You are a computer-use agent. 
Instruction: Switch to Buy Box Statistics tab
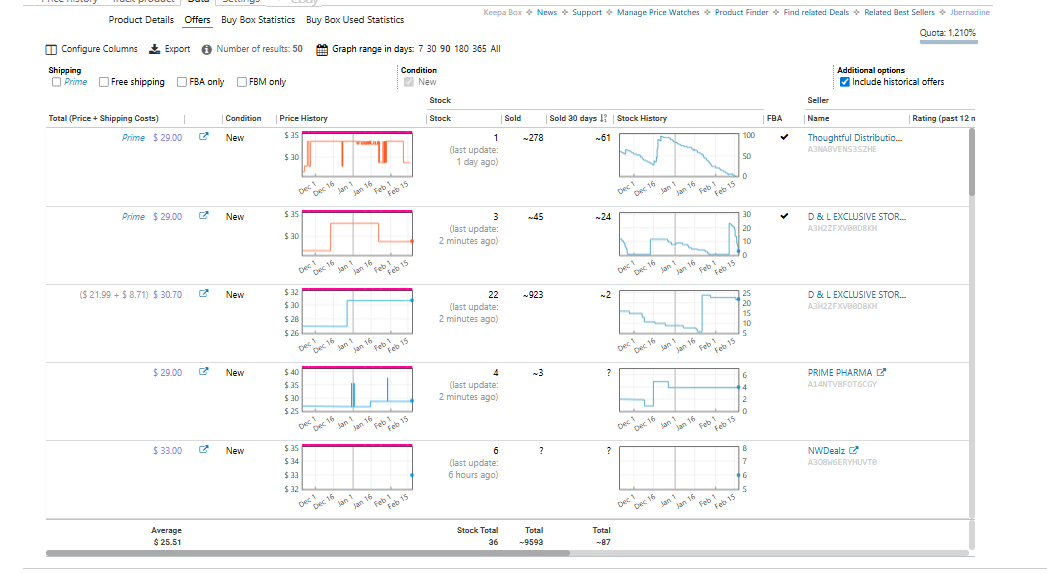pos(257,20)
